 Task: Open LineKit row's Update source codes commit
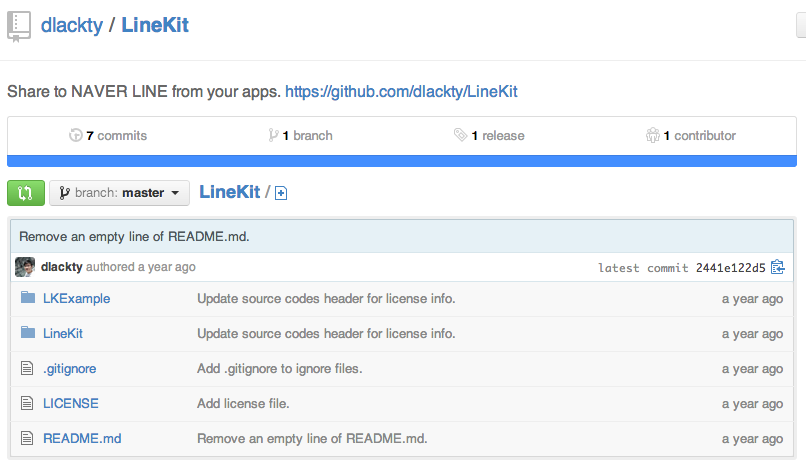(x=326, y=333)
